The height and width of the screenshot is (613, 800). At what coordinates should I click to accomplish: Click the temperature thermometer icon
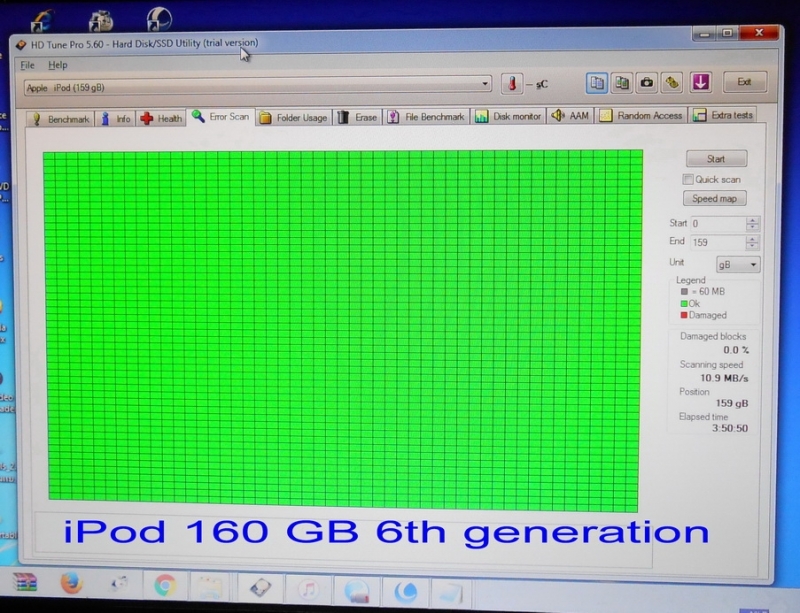512,83
